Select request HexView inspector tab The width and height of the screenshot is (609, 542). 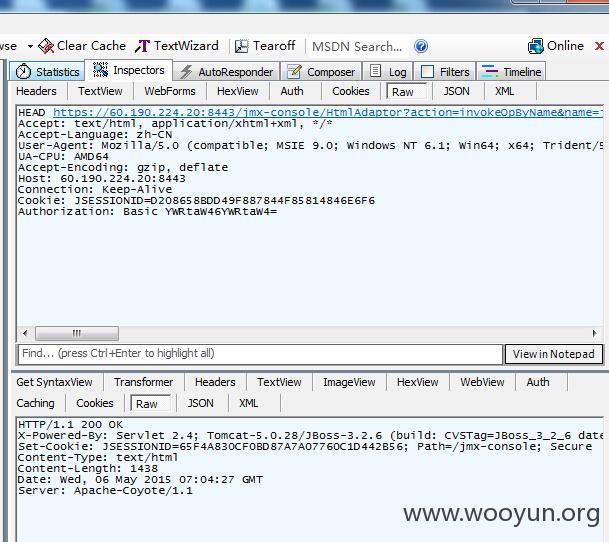point(237,91)
